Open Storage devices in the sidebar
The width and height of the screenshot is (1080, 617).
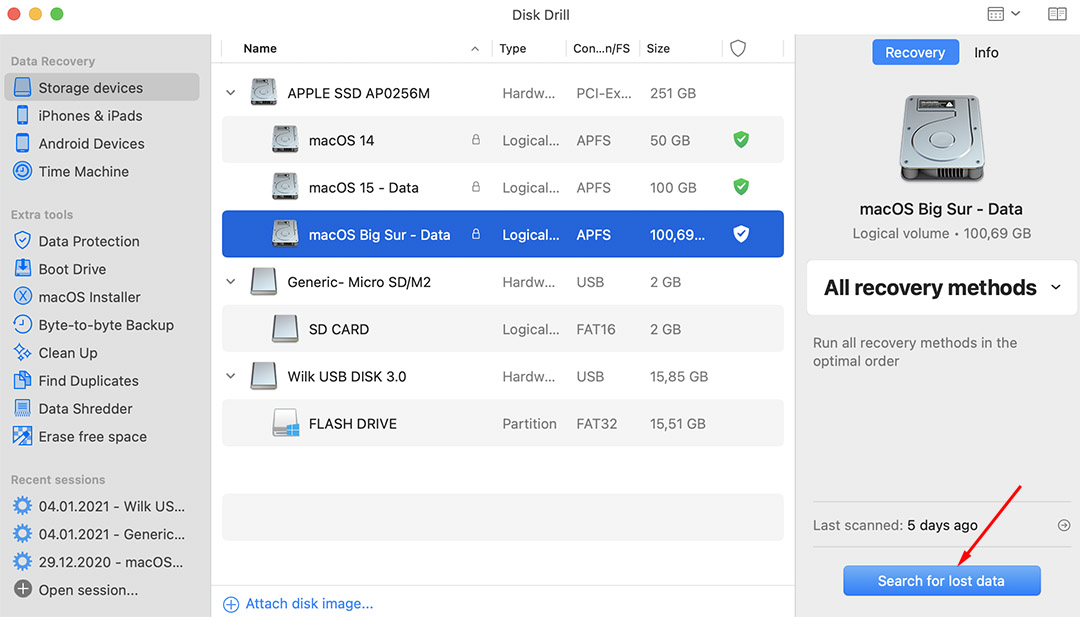(102, 87)
